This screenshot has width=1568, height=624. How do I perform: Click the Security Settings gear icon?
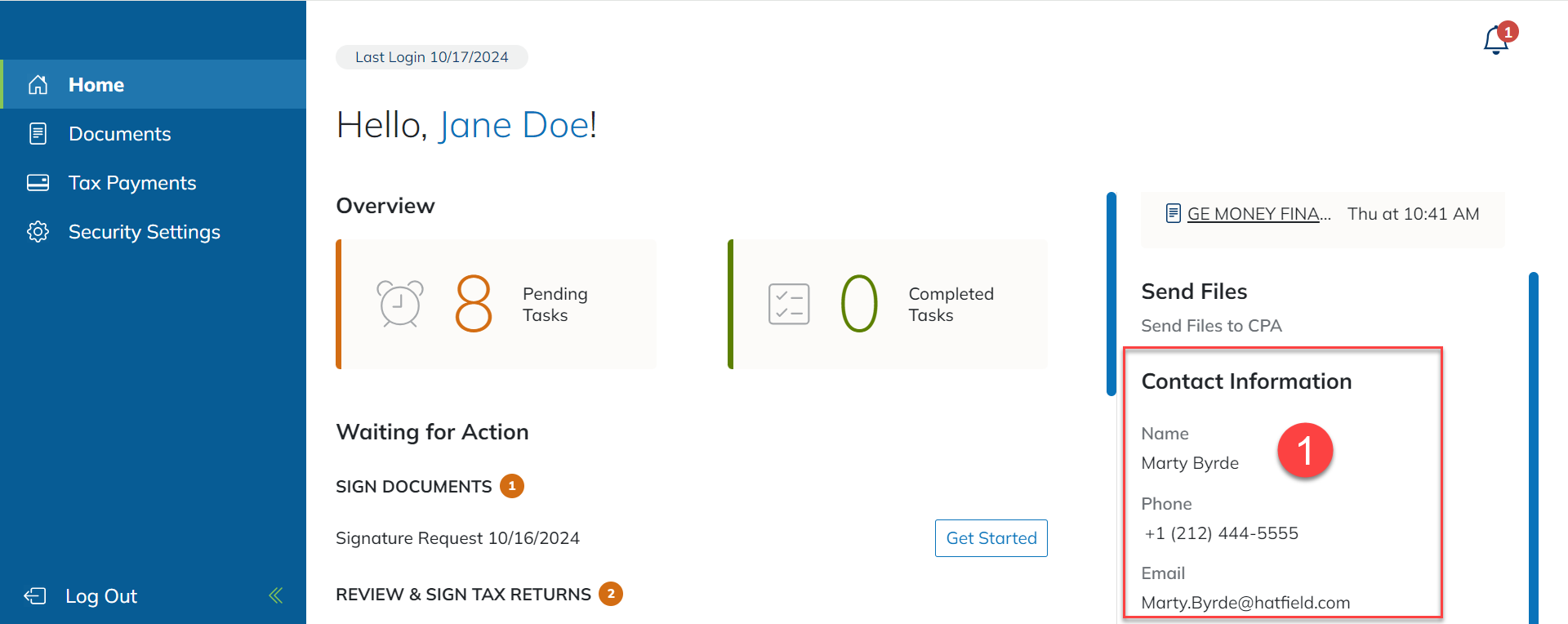[38, 232]
